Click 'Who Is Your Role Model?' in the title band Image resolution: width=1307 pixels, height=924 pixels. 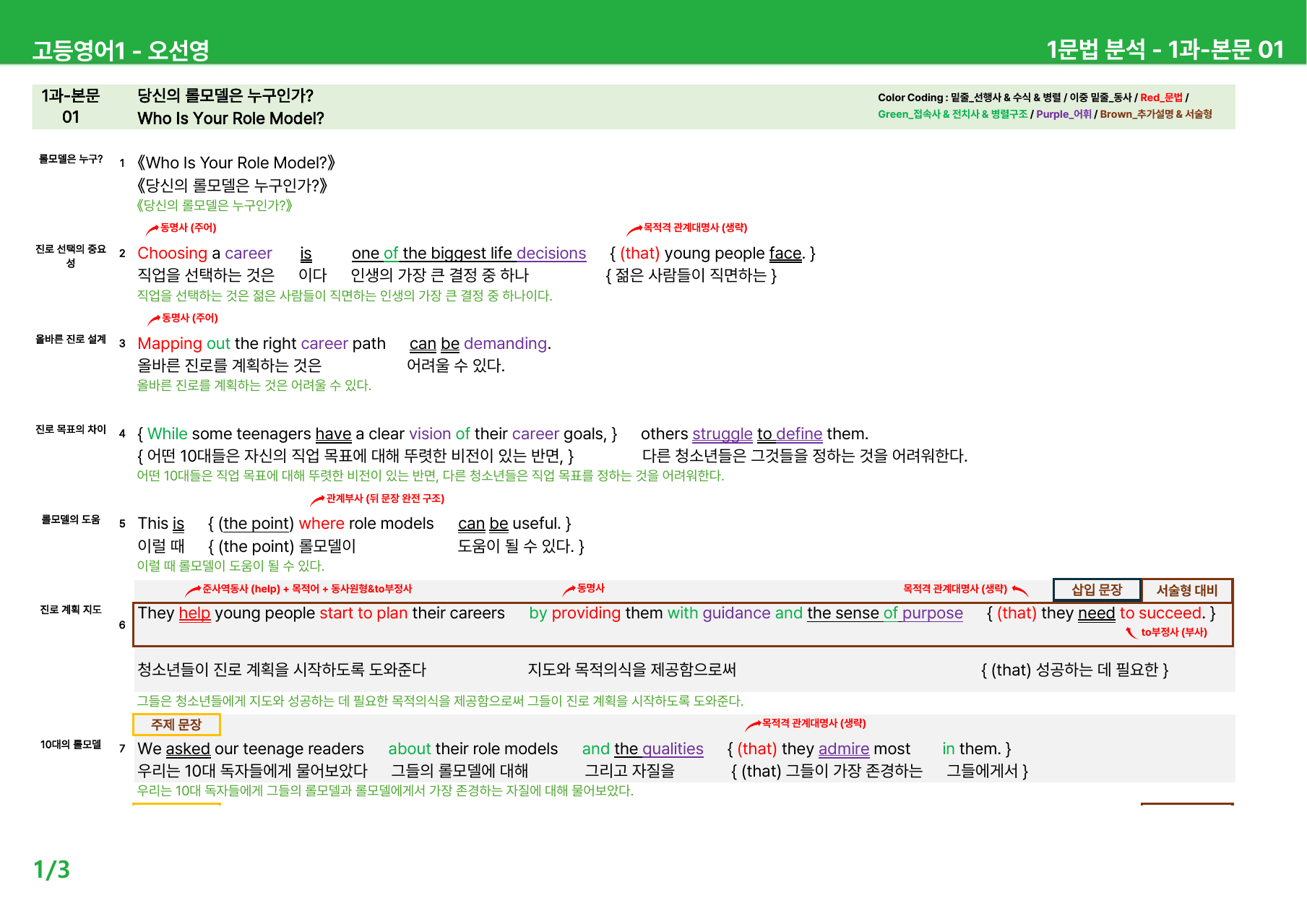[230, 118]
